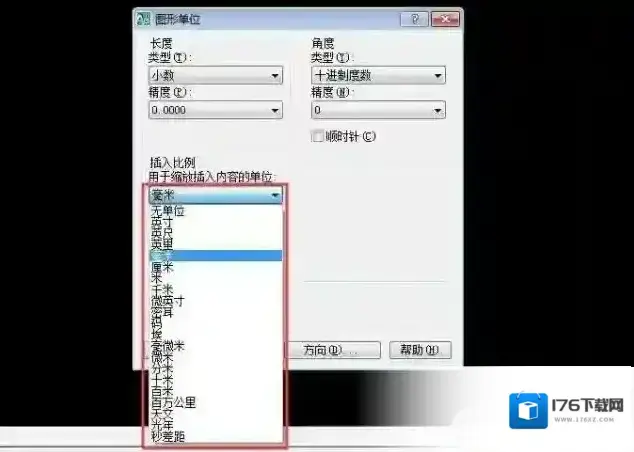Screen dimensions: 634x452
Task: Pick 厘米 from the units list
Action: (216, 267)
